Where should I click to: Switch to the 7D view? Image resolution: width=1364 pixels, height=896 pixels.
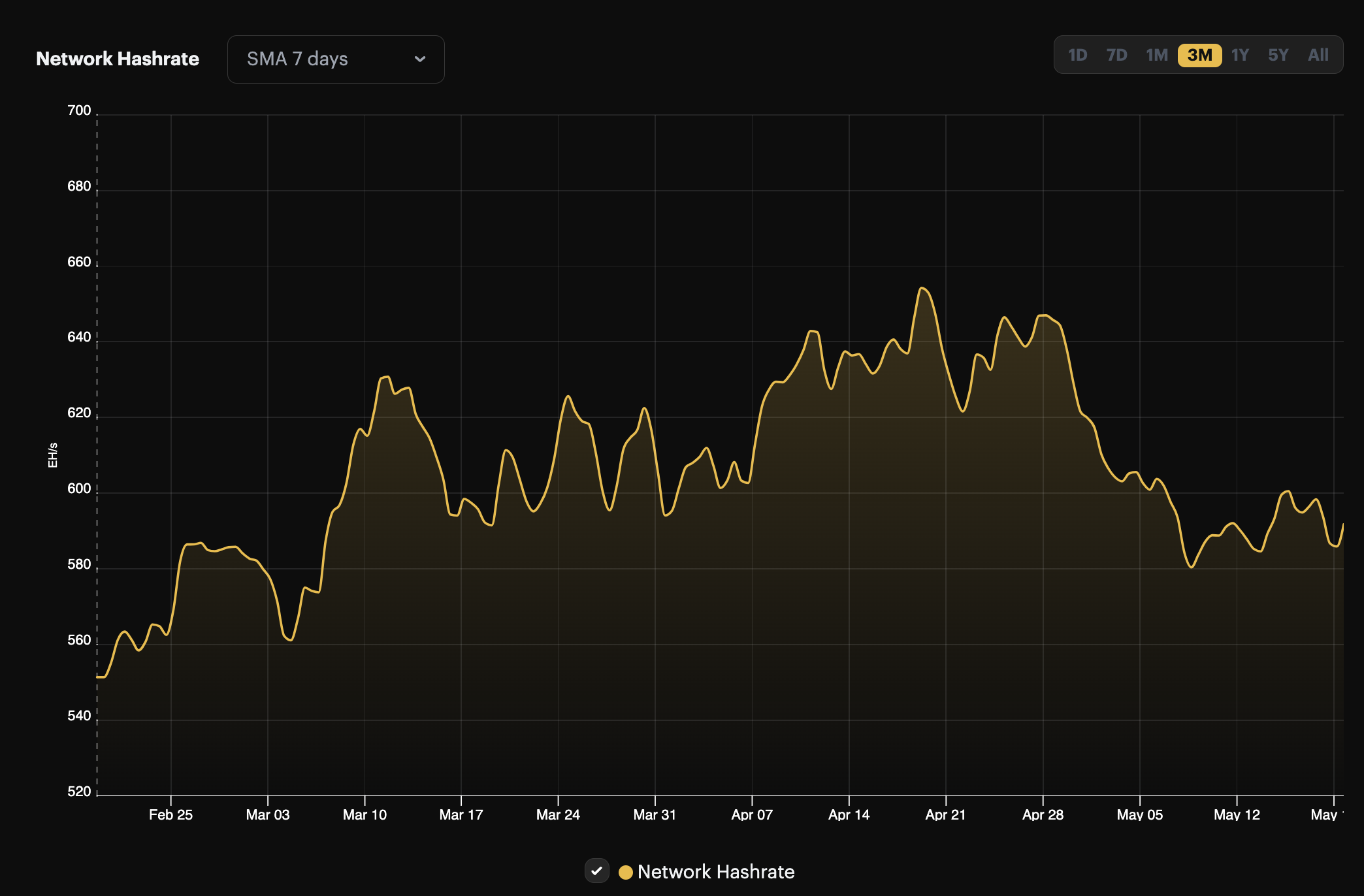(1118, 56)
